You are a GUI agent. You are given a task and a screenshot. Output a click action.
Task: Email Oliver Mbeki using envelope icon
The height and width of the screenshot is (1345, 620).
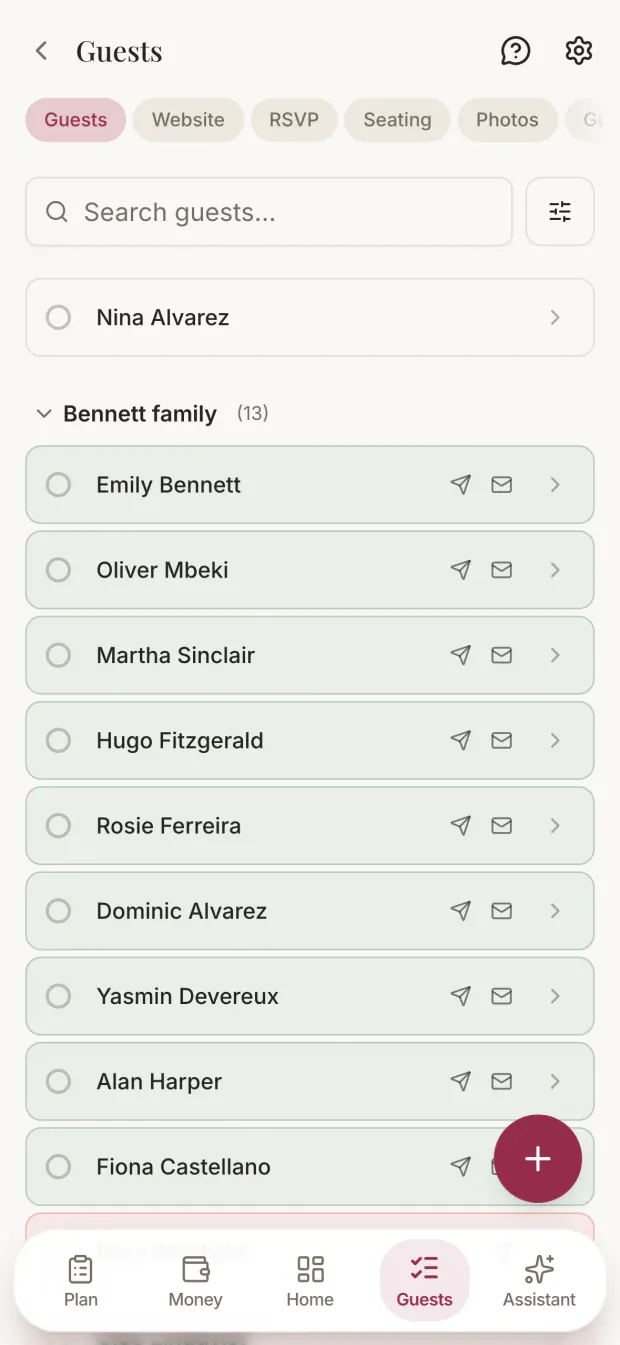coord(502,570)
